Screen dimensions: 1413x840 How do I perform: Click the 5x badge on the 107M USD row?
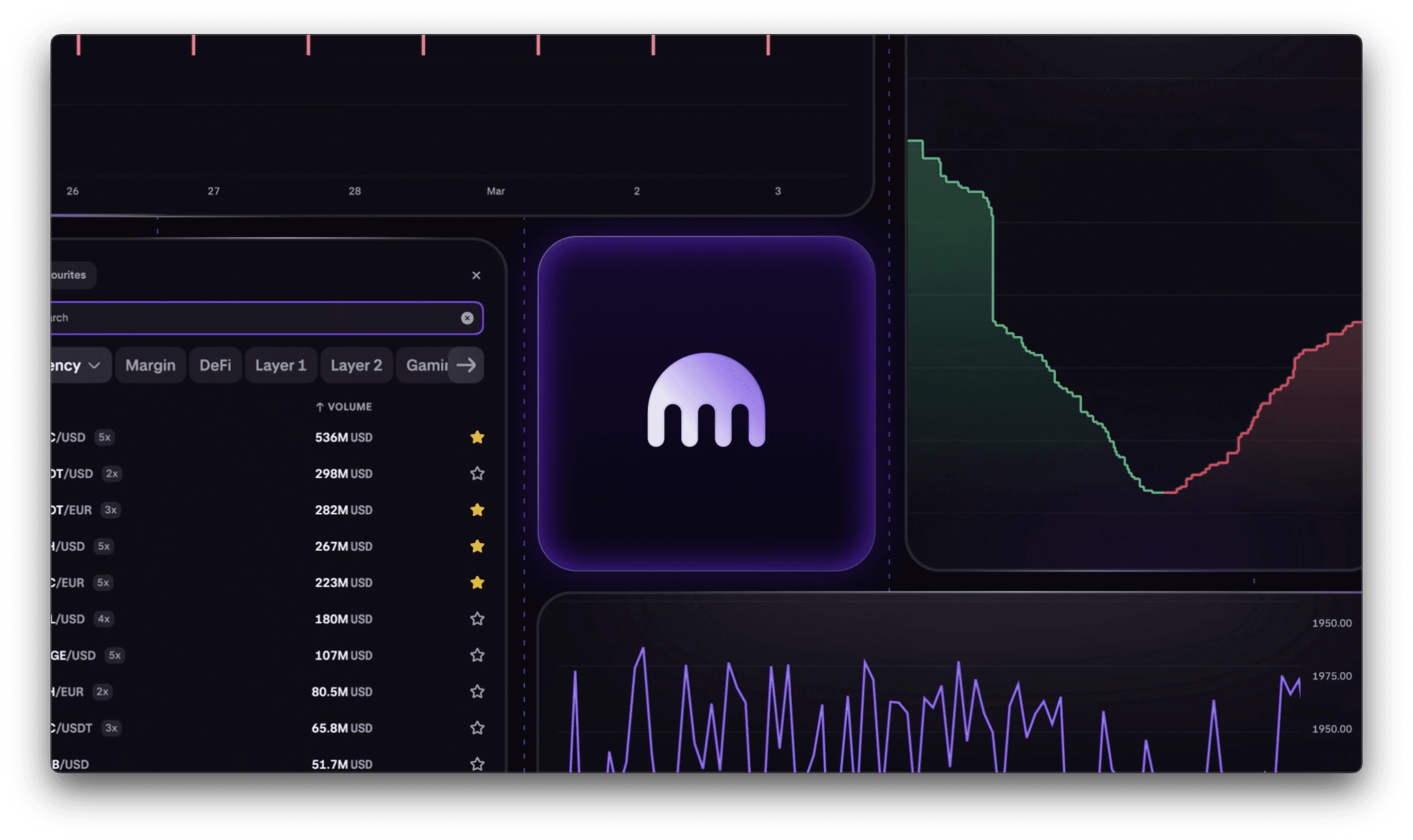coord(114,655)
